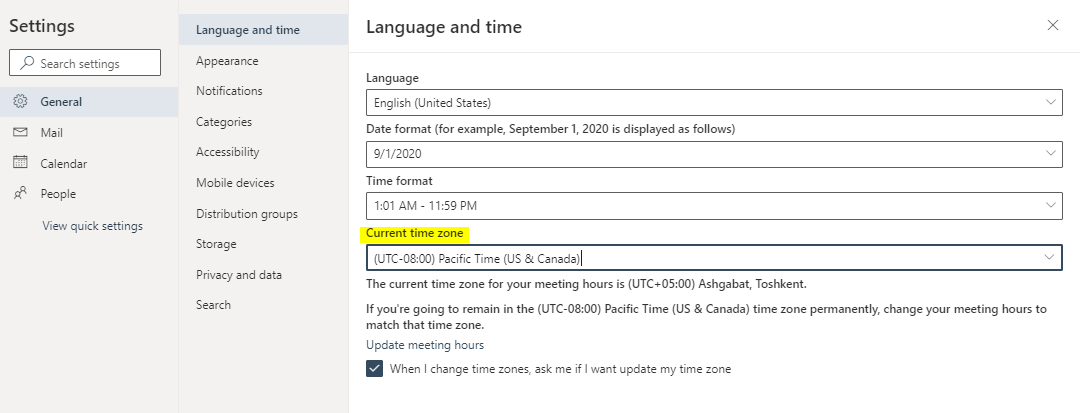Open the Date format dropdown
The image size is (1080, 413).
(714, 153)
